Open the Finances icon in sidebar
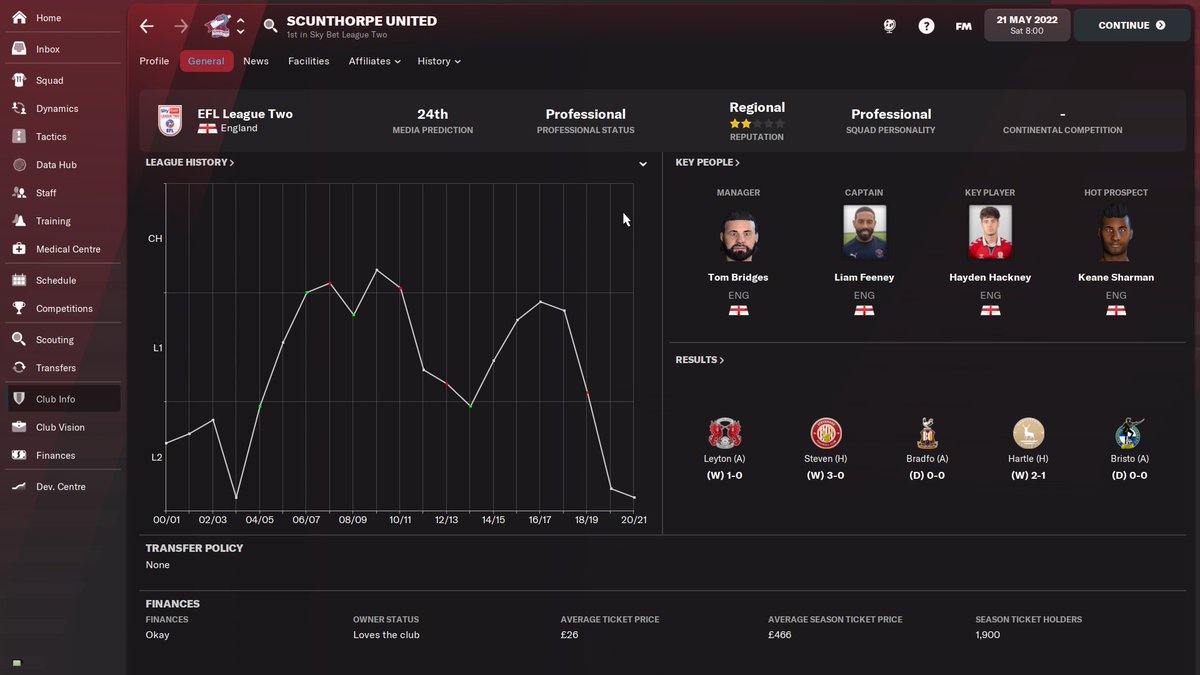Image resolution: width=1200 pixels, height=675 pixels. pyautogui.click(x=19, y=455)
